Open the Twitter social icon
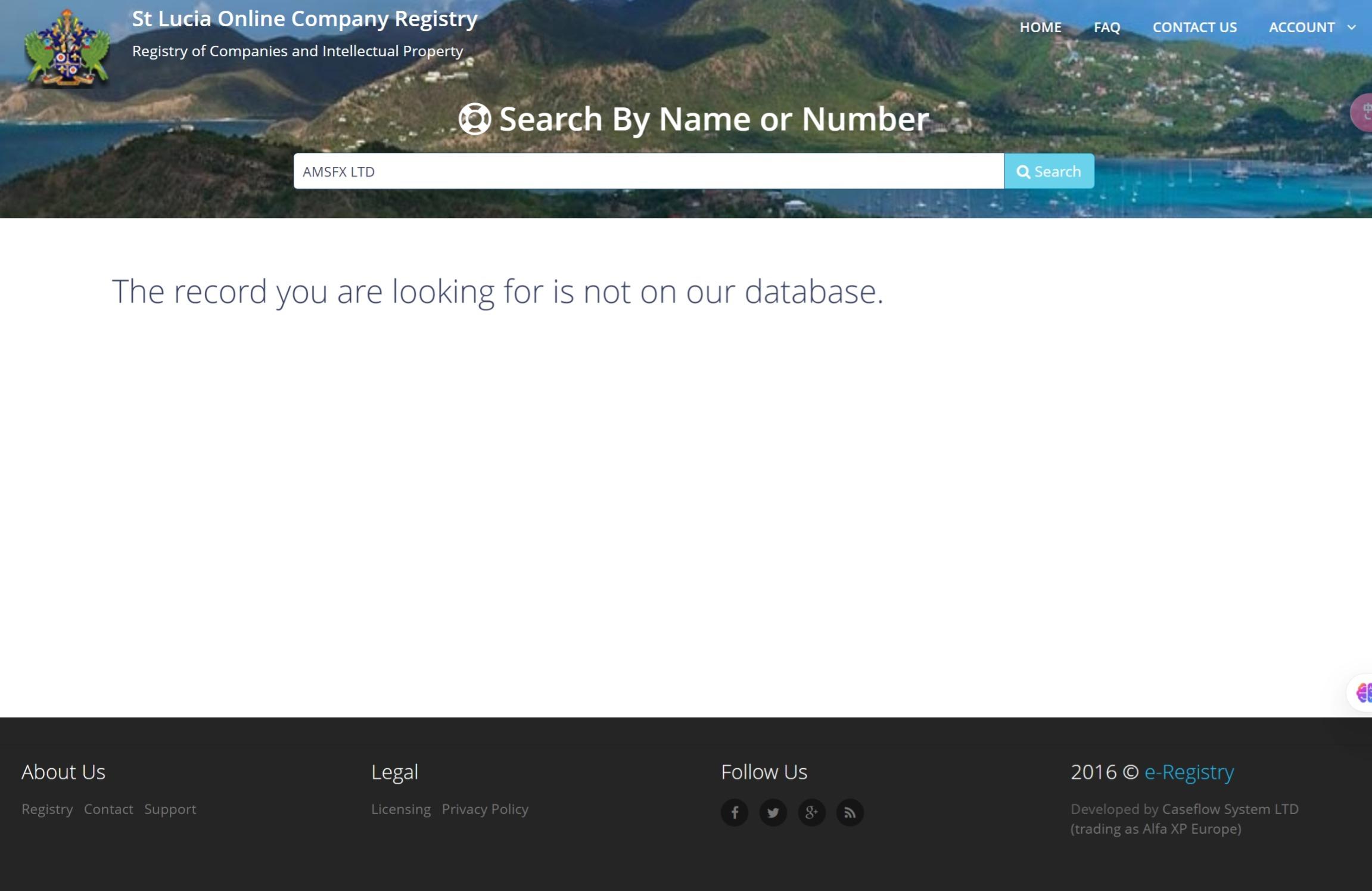 (x=773, y=812)
